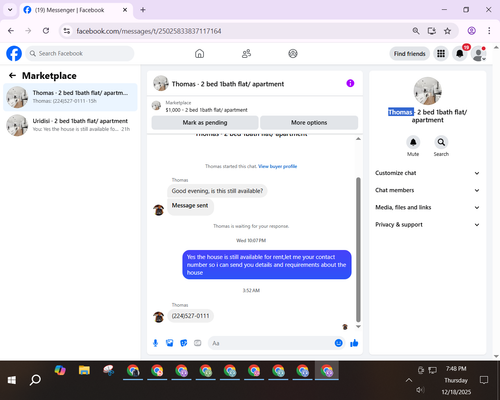This screenshot has width=500, height=400.
Task: Mark listing as pending
Action: coord(205,122)
